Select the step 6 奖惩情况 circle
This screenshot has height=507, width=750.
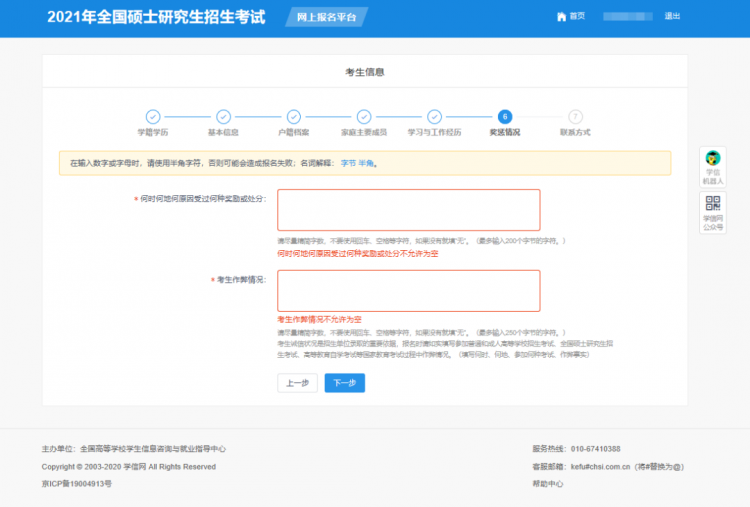pyautogui.click(x=505, y=117)
